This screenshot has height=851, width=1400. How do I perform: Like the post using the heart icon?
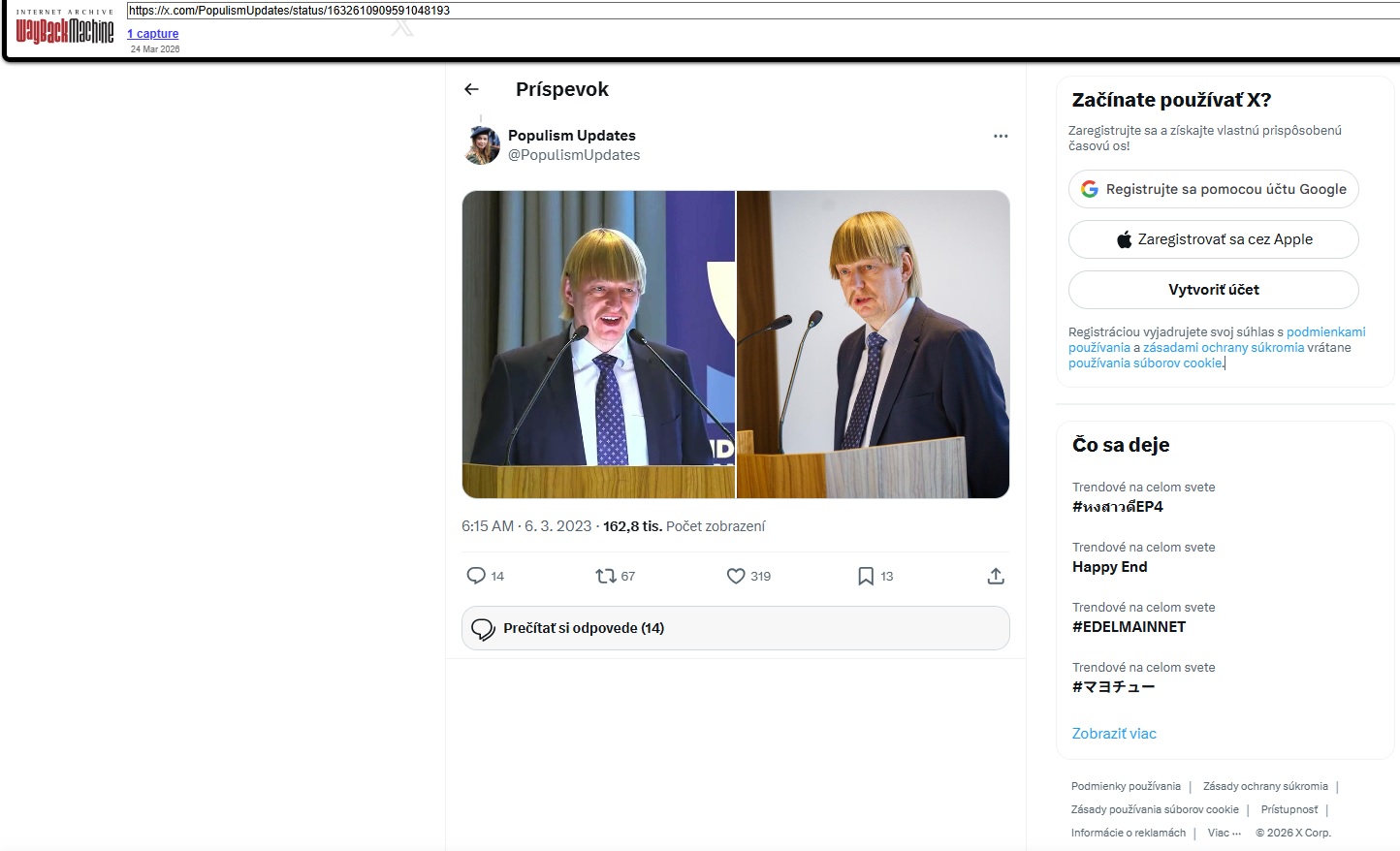[x=736, y=576]
